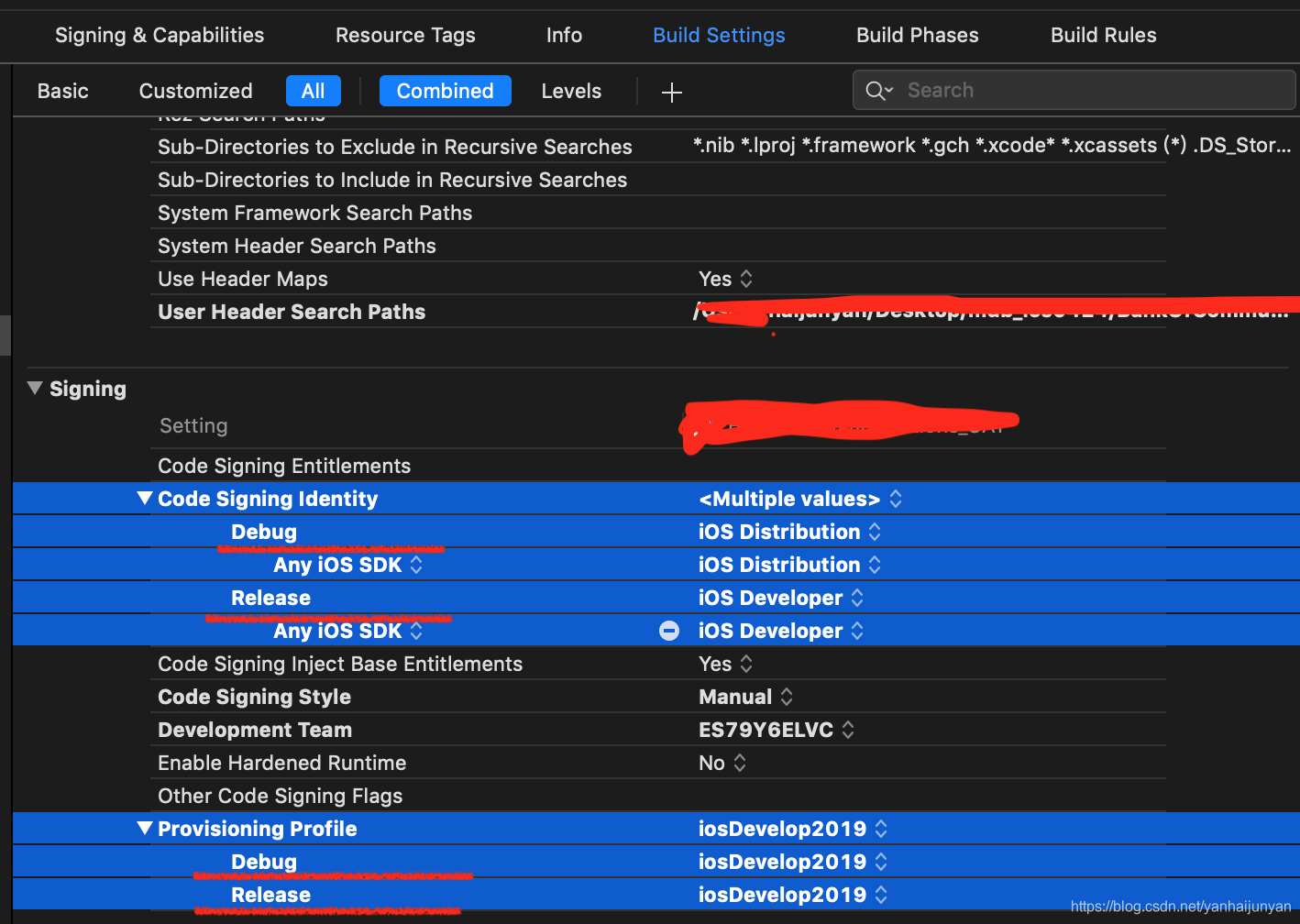Viewport: 1300px width, 924px height.
Task: Collapse the Provisioning Profile disclosure triangle
Action: click(144, 829)
